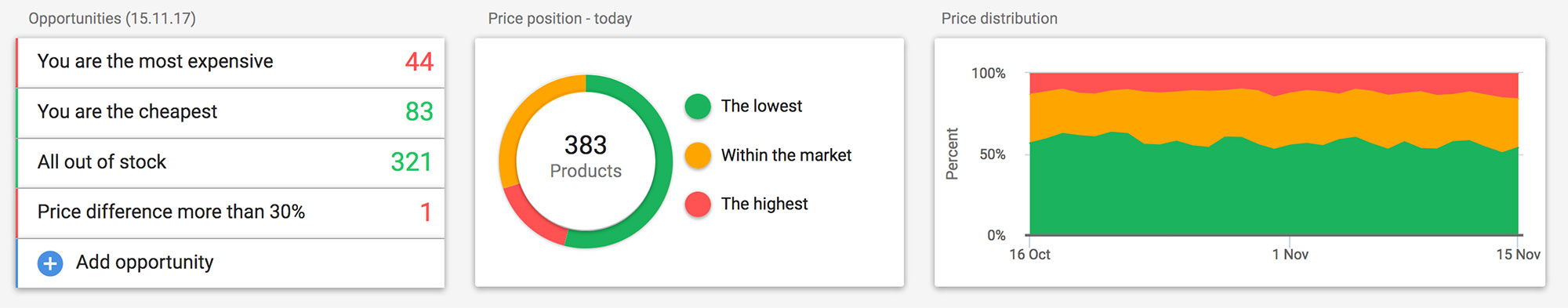Viewport: 1568px width, 308px height.
Task: Open 'Price difference more than 30%' row
Action: point(230,212)
